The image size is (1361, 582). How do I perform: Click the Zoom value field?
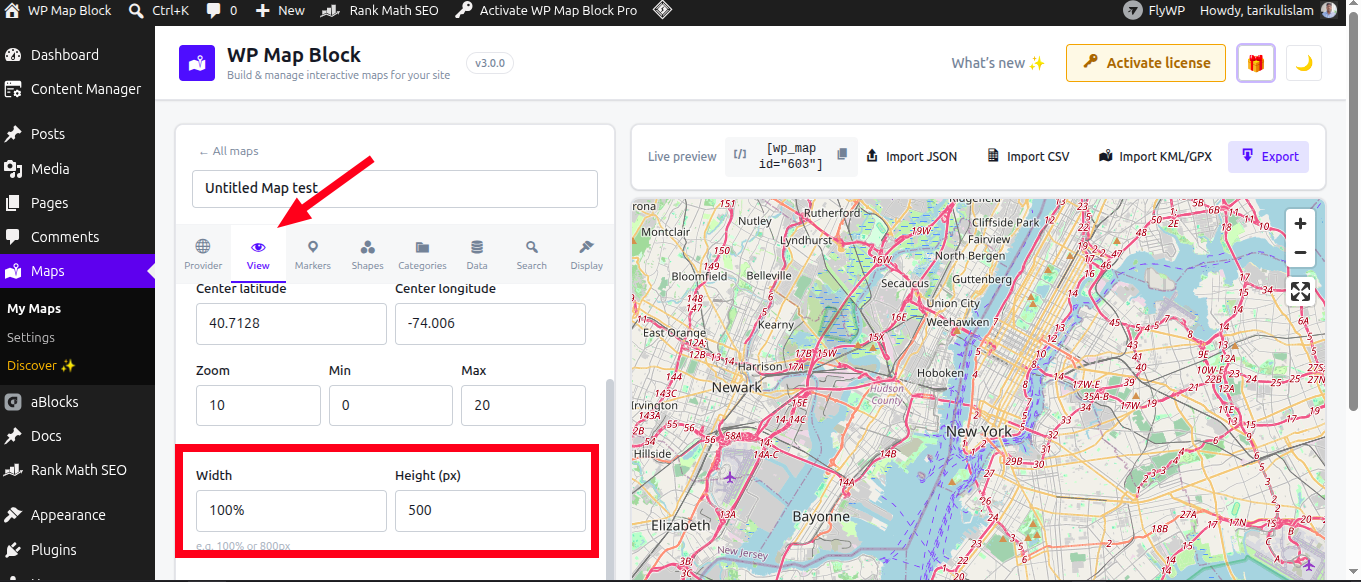(x=258, y=405)
